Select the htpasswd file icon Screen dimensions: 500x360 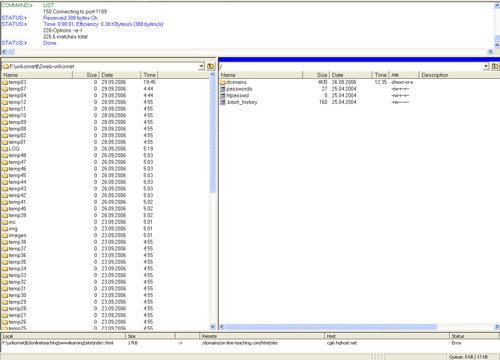coord(223,96)
